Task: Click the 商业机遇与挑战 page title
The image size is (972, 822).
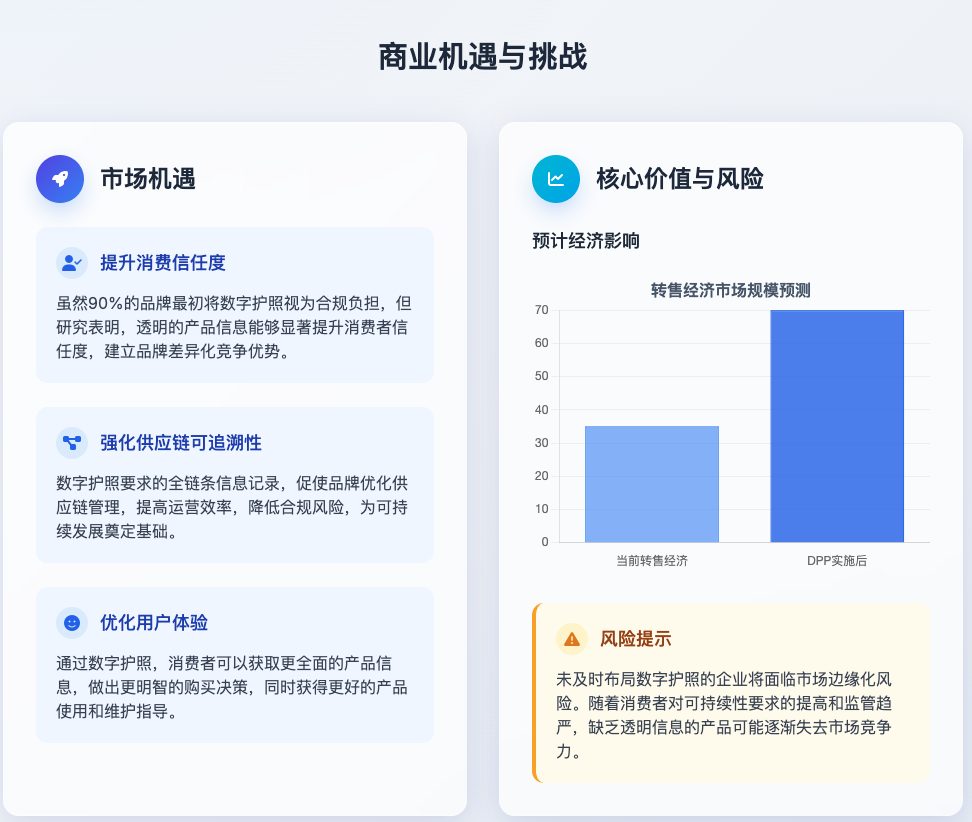Action: point(483,58)
